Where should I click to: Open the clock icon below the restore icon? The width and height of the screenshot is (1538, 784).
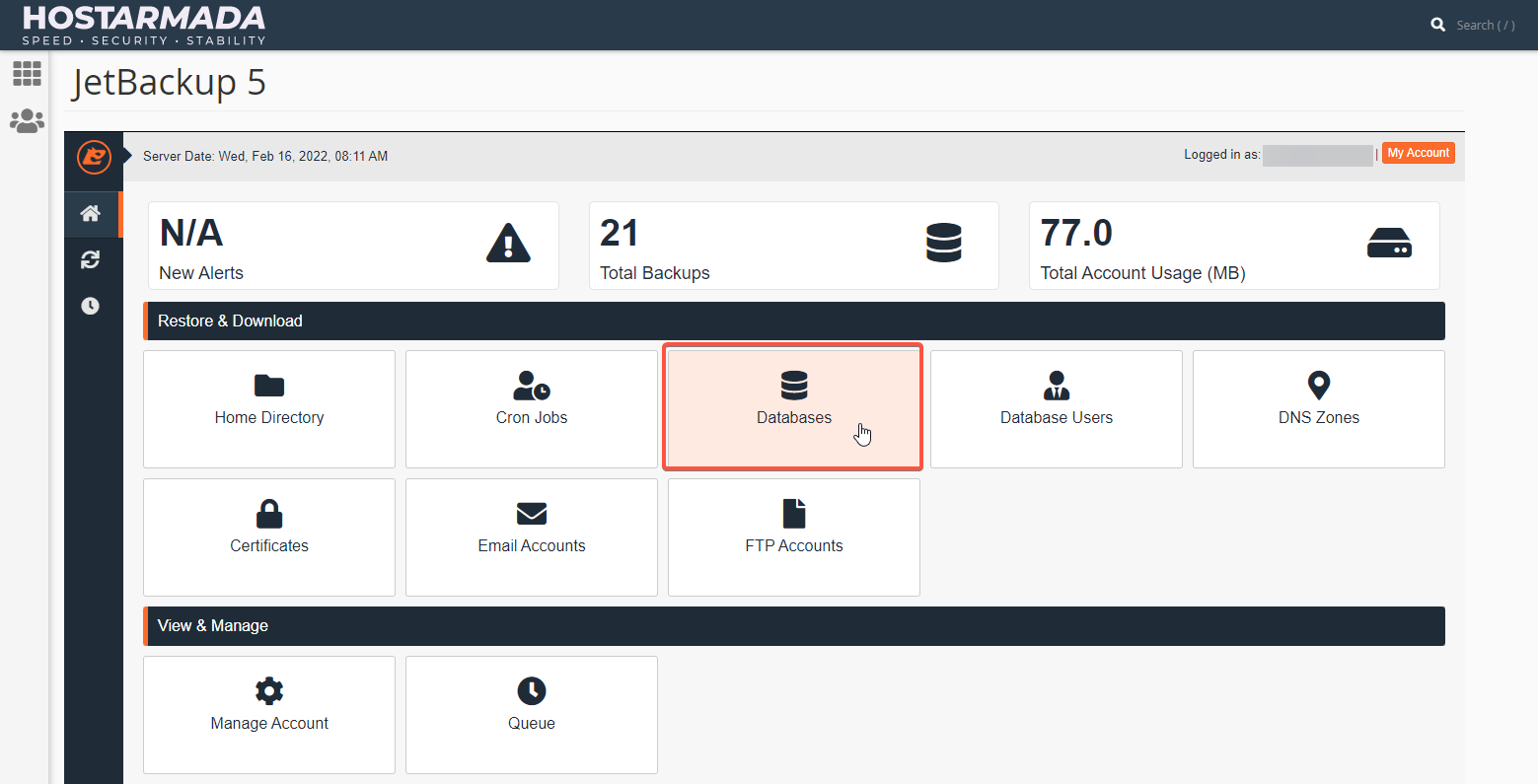[91, 306]
